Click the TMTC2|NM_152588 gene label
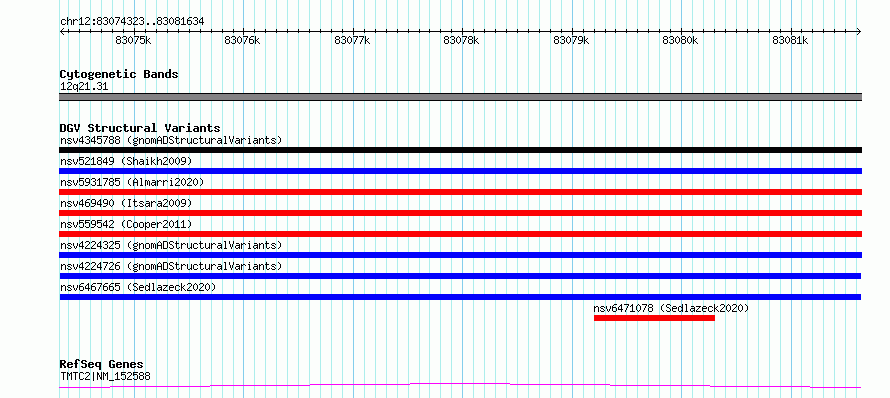The image size is (890, 398). click(105, 376)
